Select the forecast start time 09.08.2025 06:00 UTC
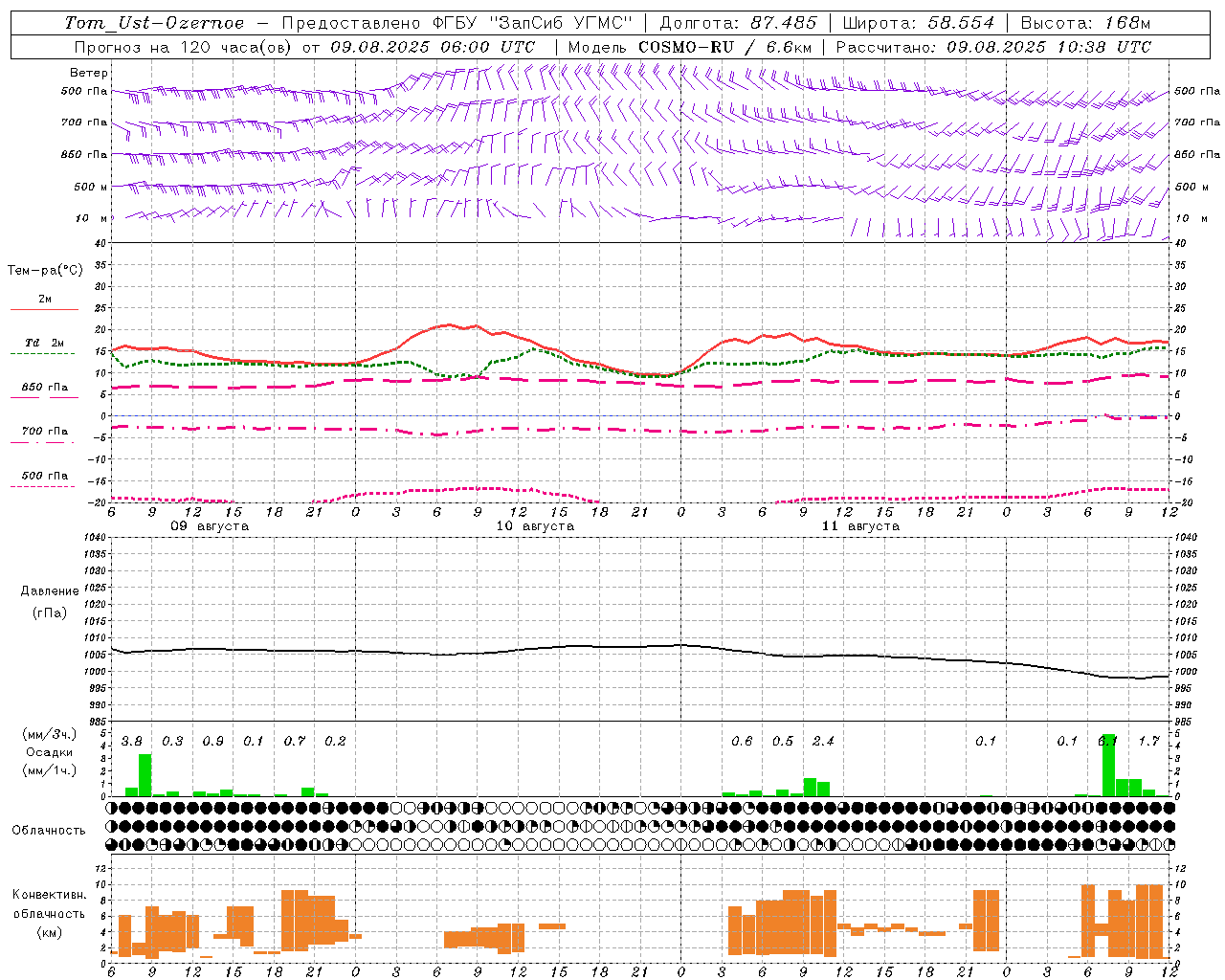1225x980 pixels. [x=433, y=47]
